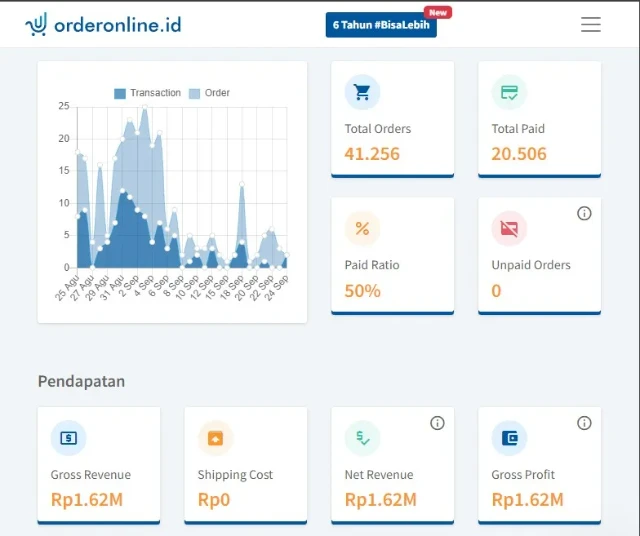Click the chart peak near 4 Sep

[146, 107]
